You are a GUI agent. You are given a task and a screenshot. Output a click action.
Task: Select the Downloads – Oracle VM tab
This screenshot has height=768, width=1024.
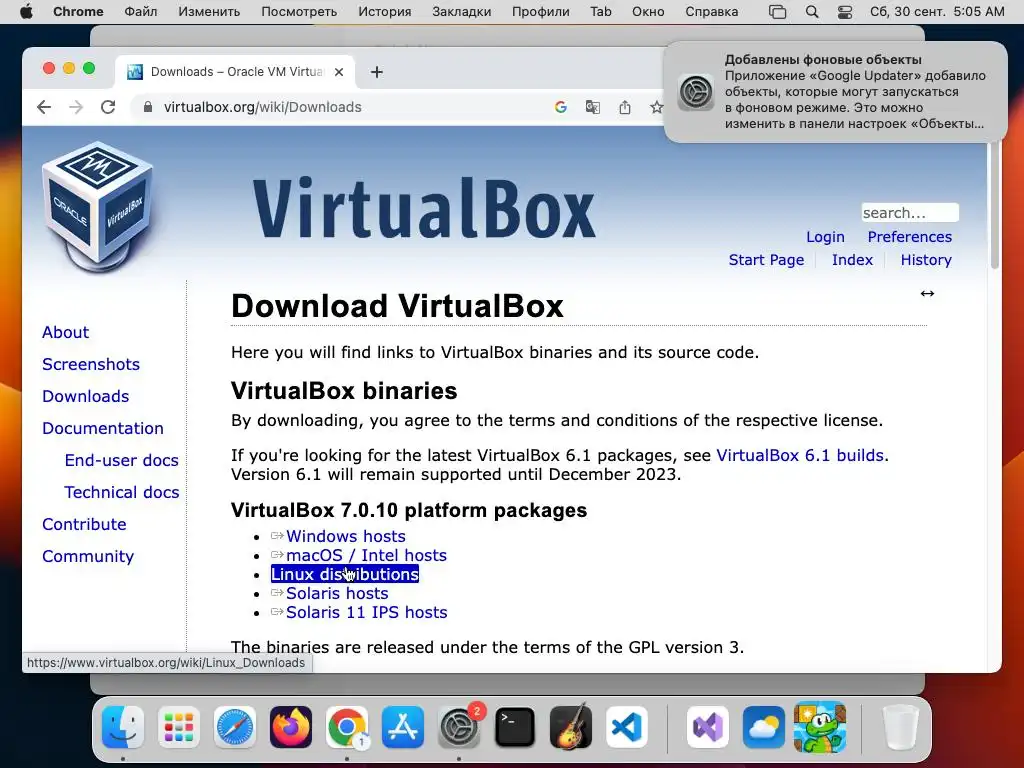[235, 72]
